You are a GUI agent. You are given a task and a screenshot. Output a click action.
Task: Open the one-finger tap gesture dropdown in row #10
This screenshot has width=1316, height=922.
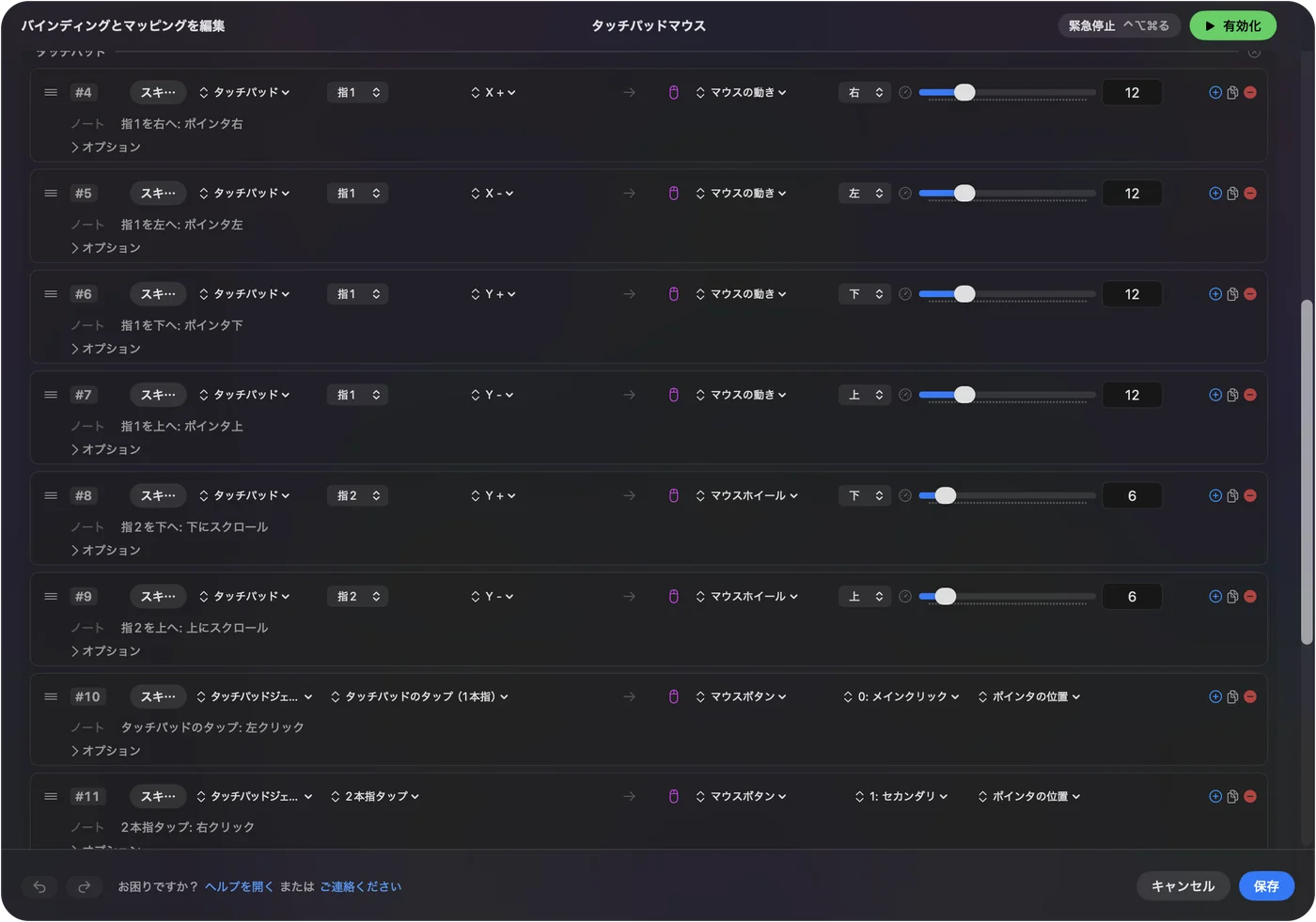pos(419,696)
